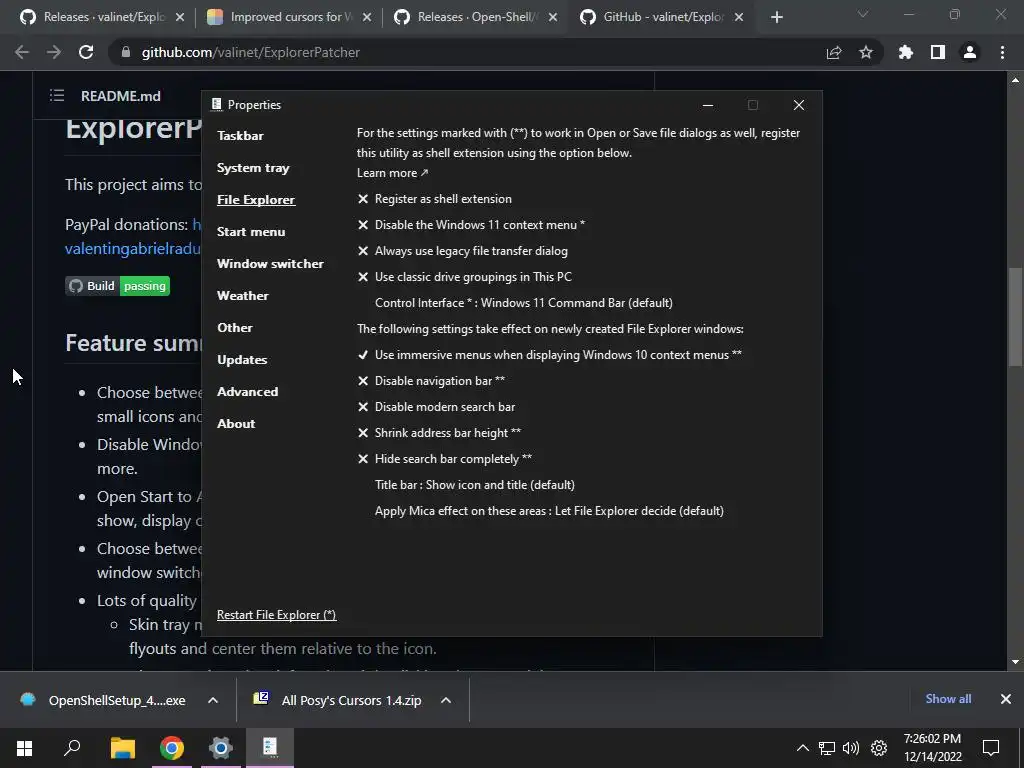The height and width of the screenshot is (768, 1024).
Task: Click the tray settings gear icon
Action: point(879,748)
